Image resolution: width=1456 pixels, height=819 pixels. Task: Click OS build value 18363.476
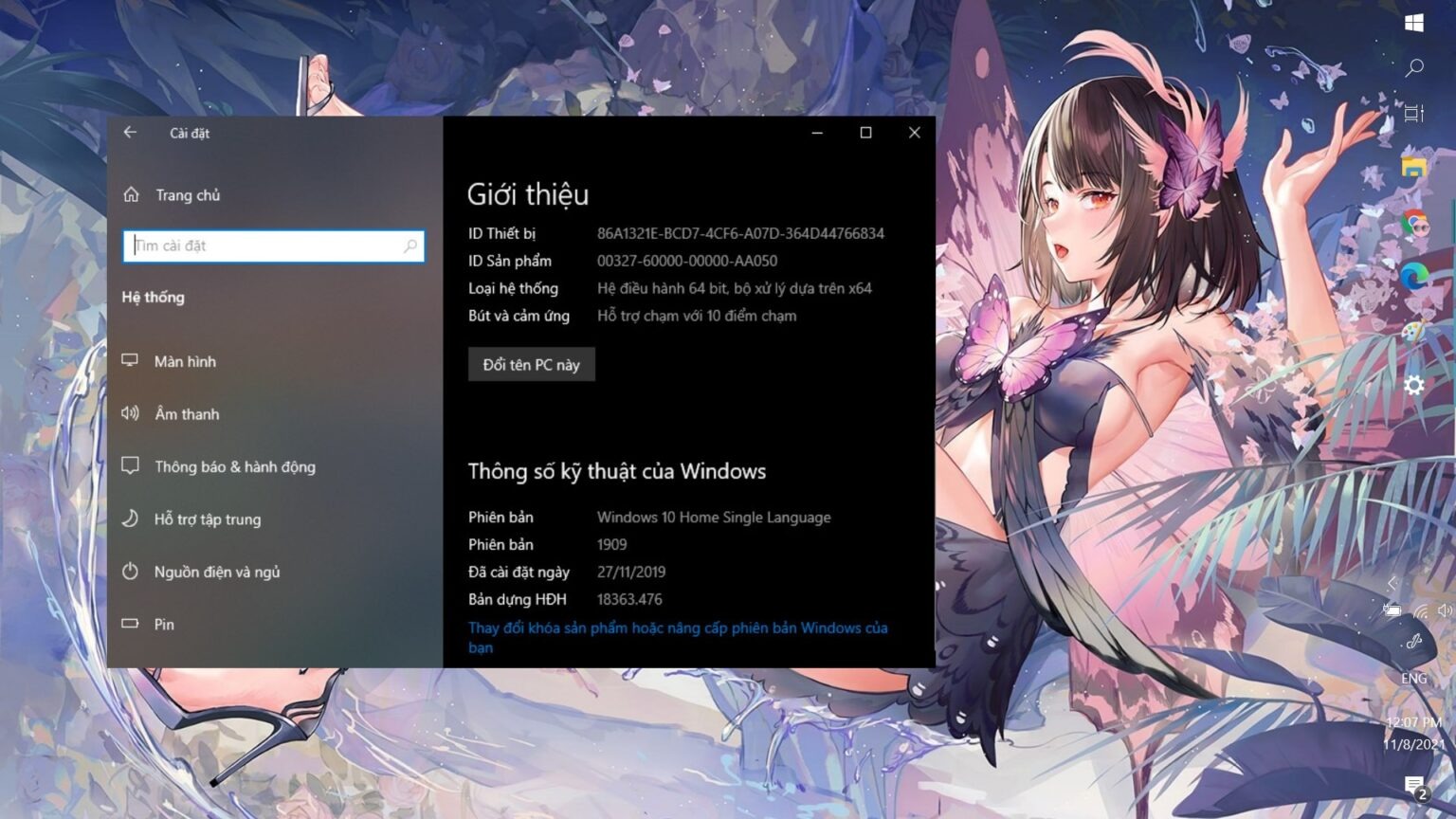point(629,599)
